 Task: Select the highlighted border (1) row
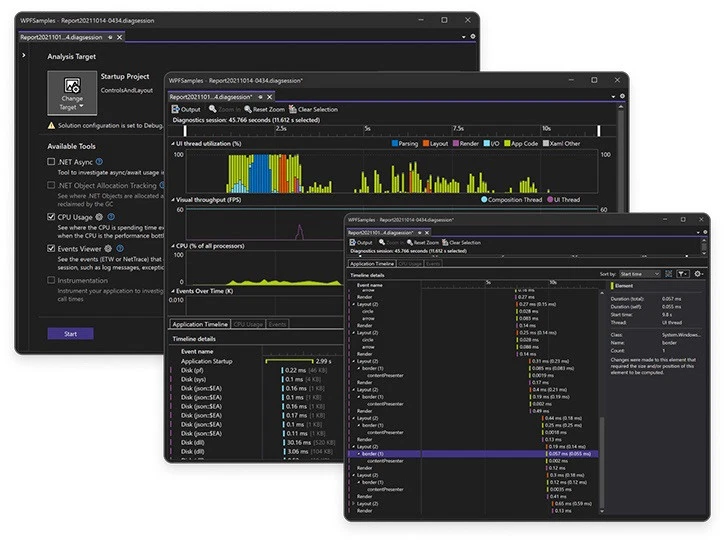473,454
